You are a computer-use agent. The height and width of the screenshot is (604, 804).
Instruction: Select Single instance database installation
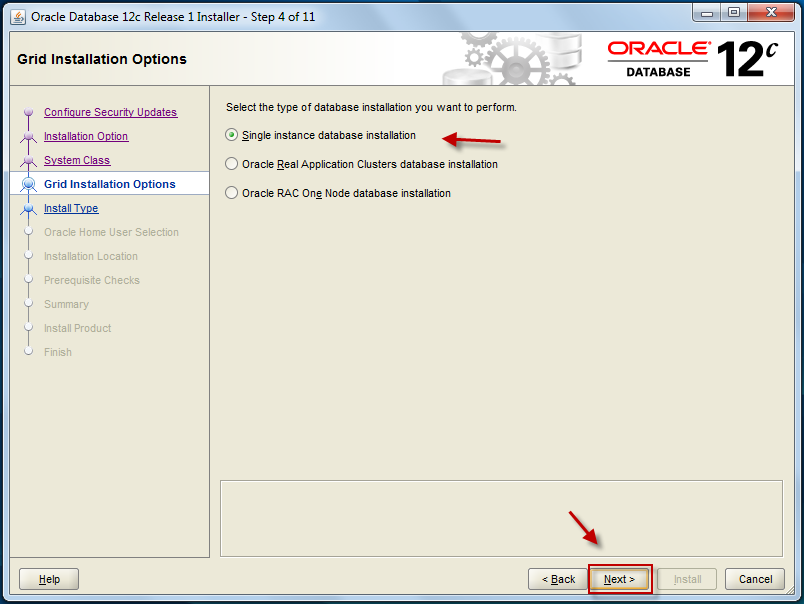231,135
